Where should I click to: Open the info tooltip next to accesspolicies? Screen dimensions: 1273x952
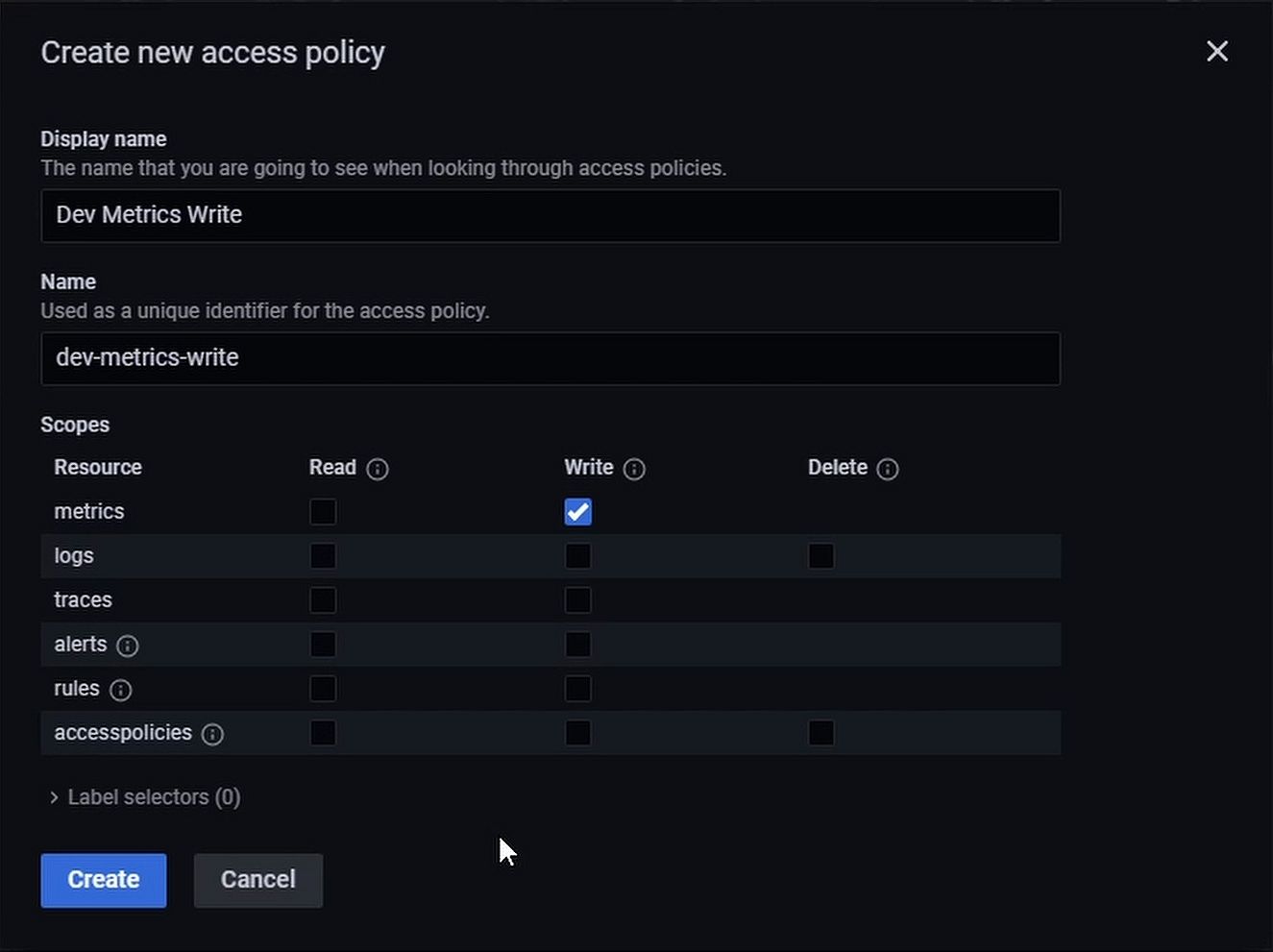point(212,733)
